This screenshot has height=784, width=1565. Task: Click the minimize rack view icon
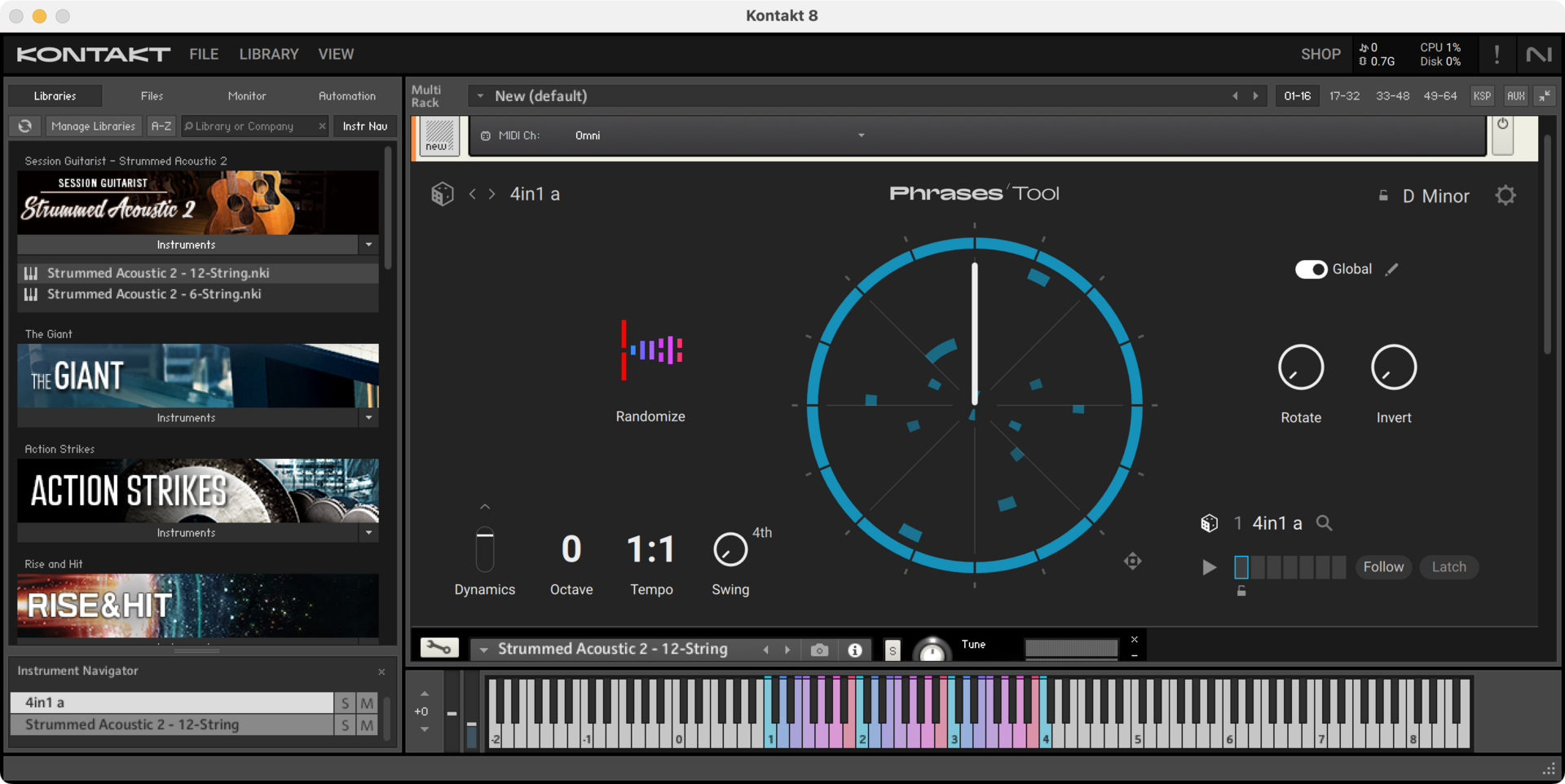pos(1545,96)
